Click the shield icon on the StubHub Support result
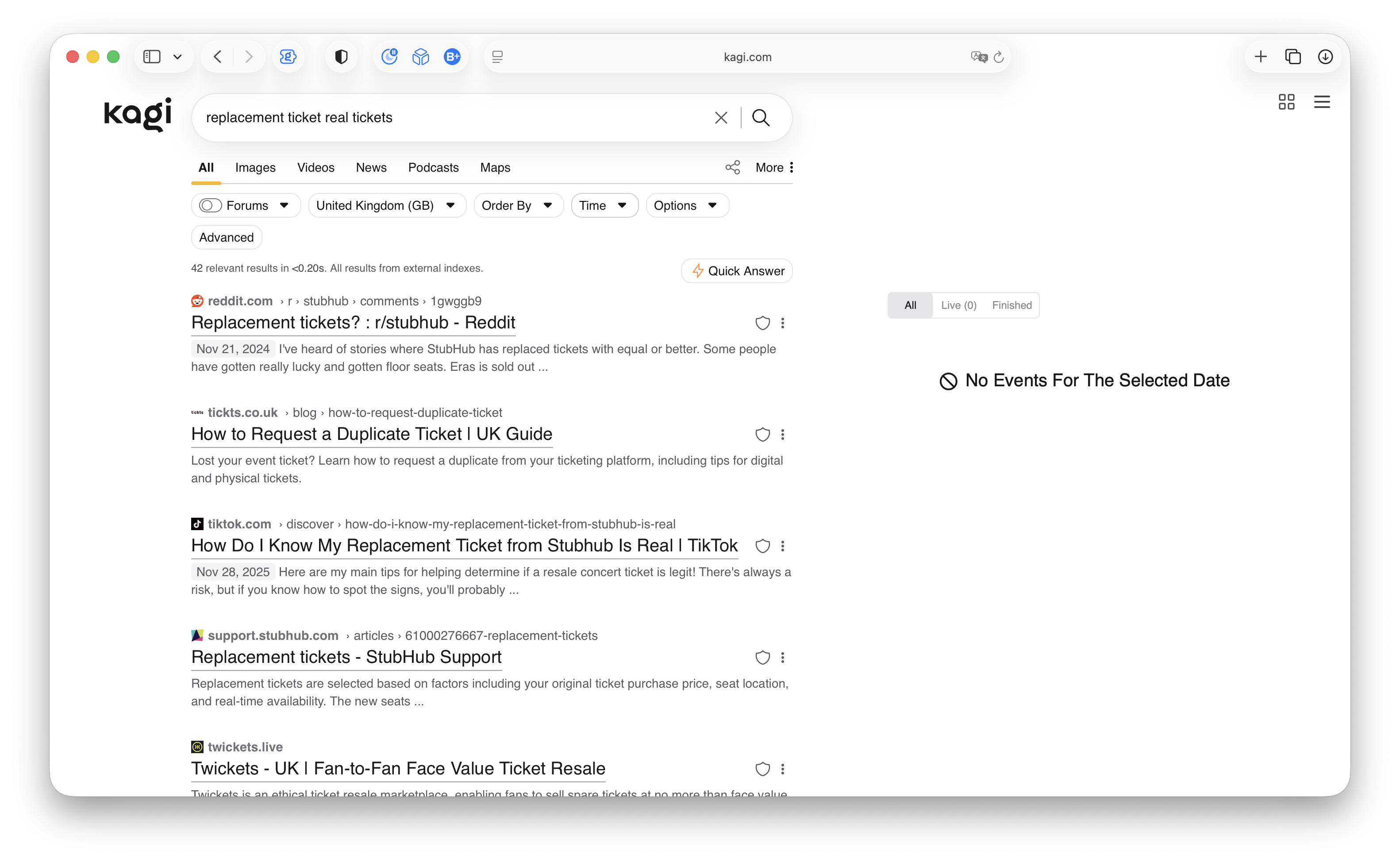 [x=762, y=657]
